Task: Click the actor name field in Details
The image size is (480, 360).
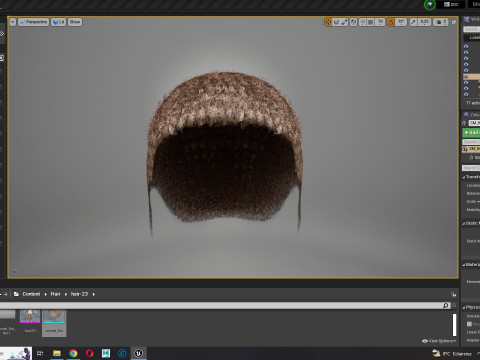Action: 474,123
